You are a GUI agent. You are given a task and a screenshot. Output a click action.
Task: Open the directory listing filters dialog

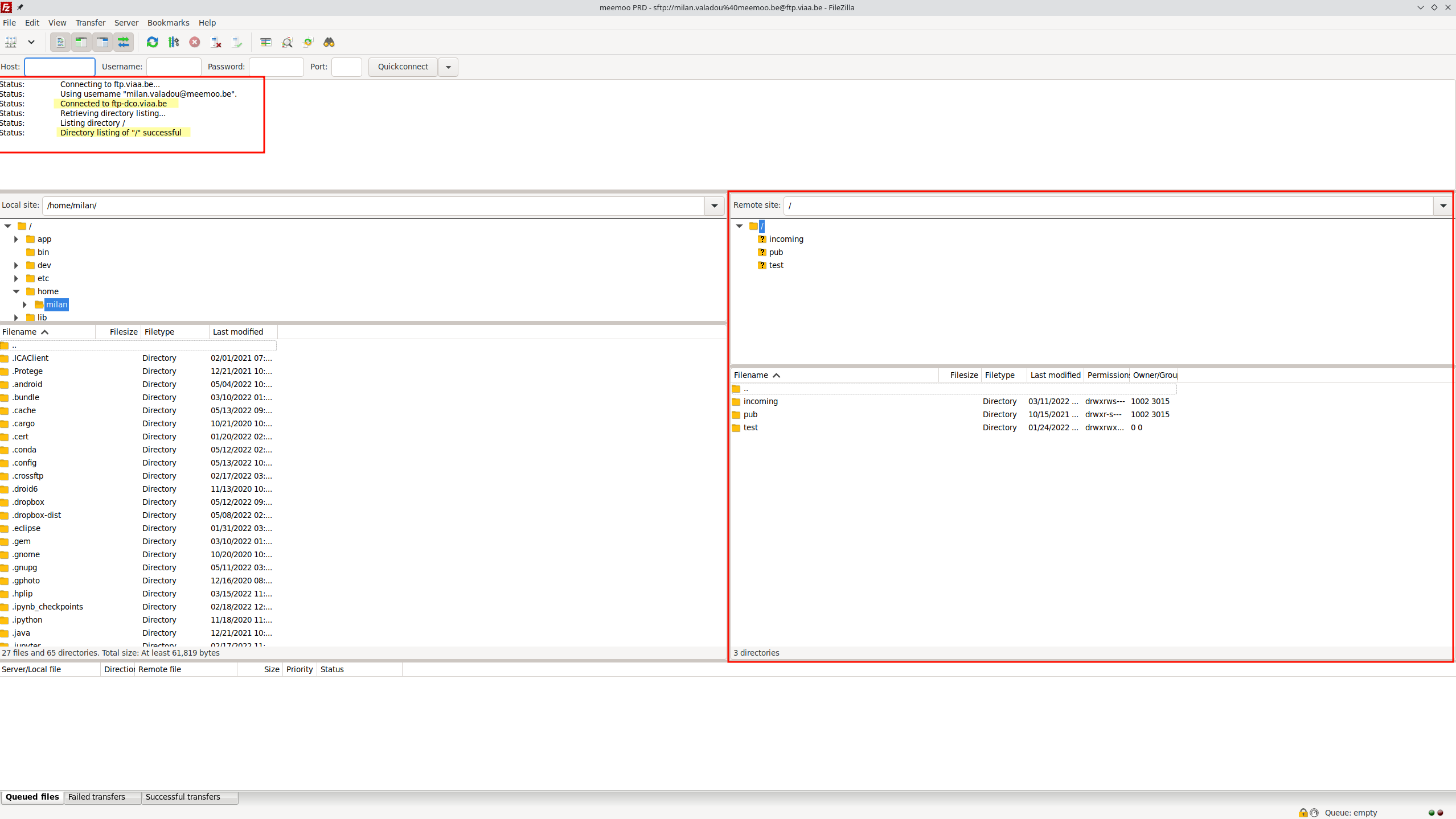(266, 42)
